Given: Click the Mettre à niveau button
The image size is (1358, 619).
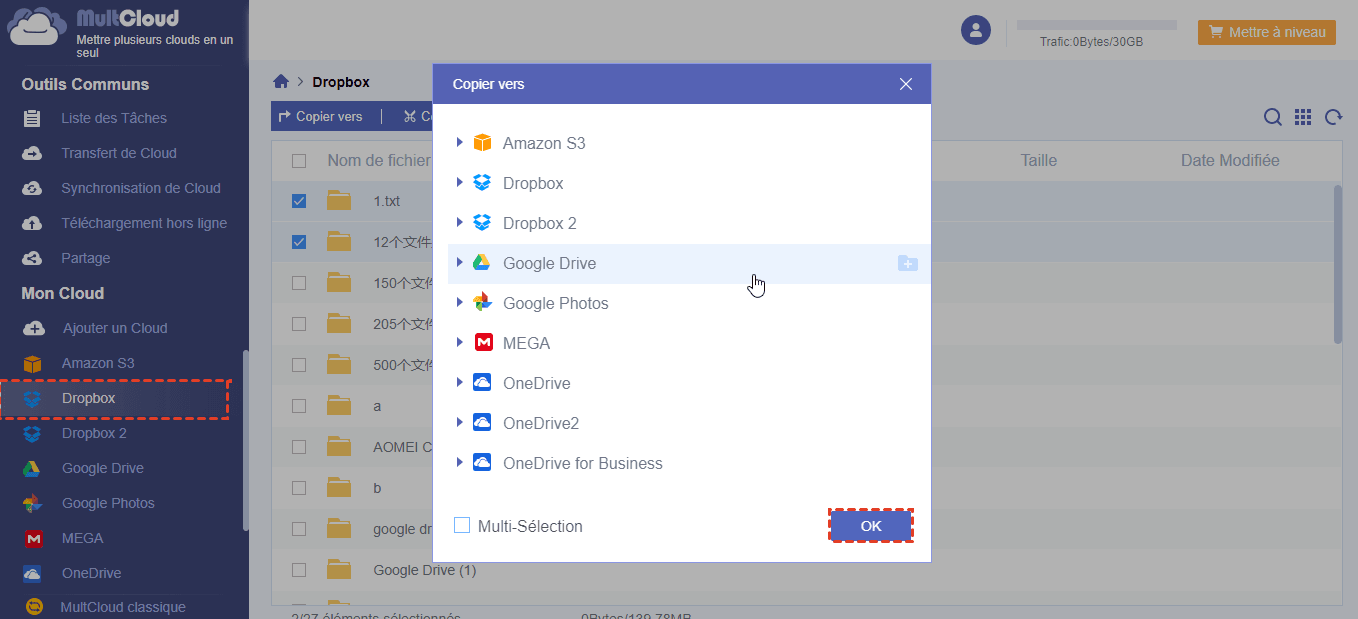Looking at the screenshot, I should (1267, 32).
